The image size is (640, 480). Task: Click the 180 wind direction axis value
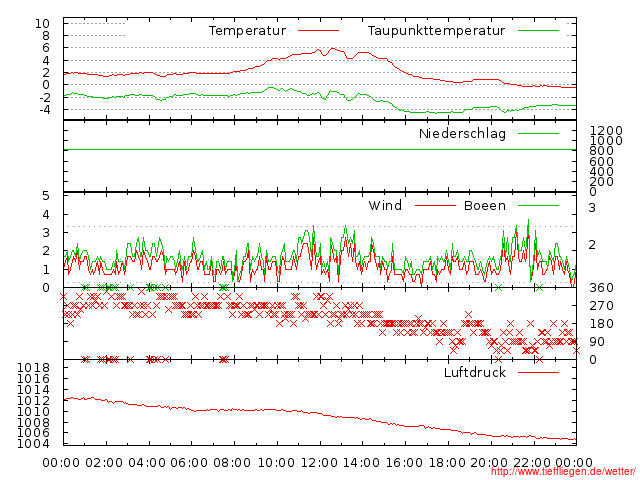click(x=601, y=324)
